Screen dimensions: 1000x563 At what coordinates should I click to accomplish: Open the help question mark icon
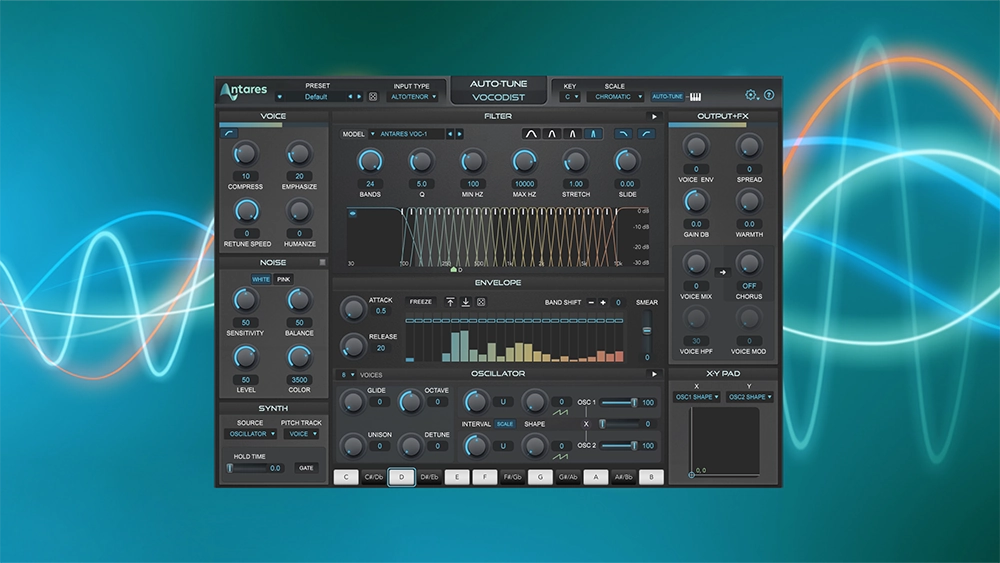click(769, 96)
